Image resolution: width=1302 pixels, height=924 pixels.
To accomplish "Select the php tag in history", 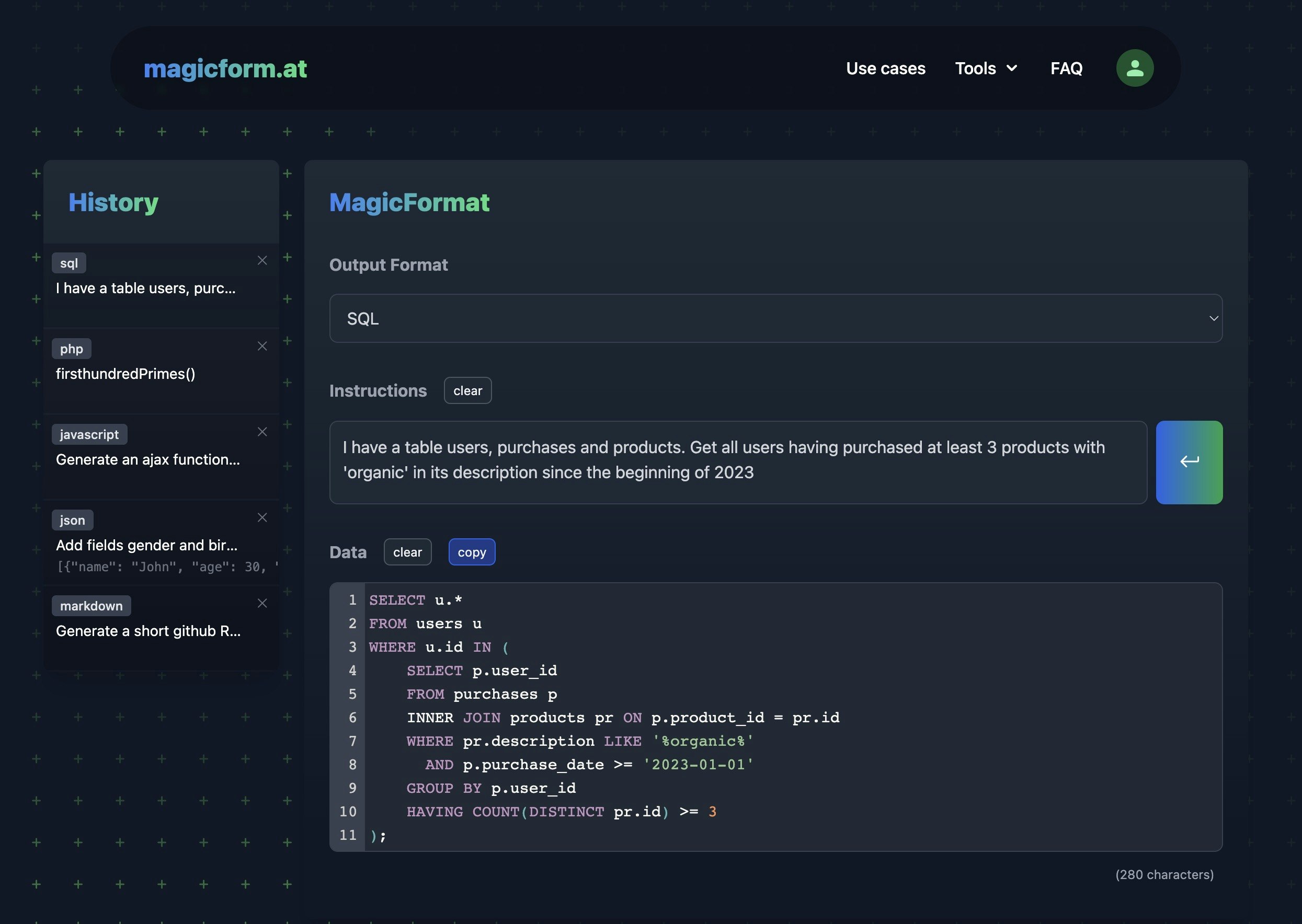I will coord(72,349).
